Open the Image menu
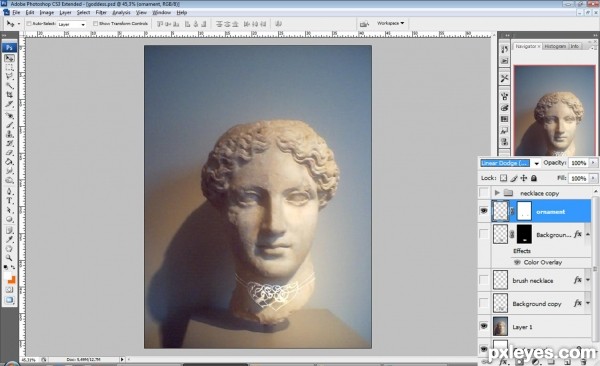Screen dimensions: 600x366 tap(46, 13)
